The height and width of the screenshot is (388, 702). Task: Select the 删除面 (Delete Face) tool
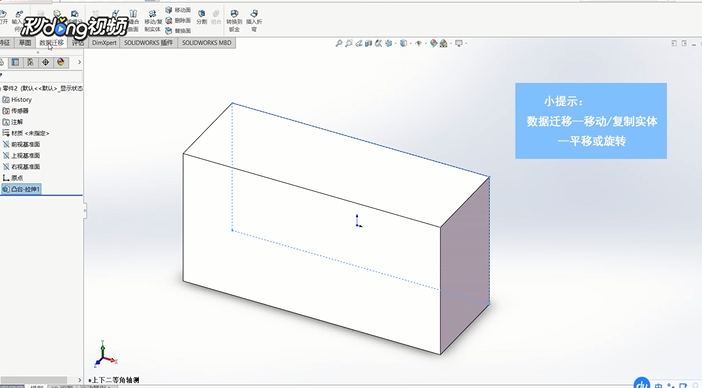(x=178, y=21)
